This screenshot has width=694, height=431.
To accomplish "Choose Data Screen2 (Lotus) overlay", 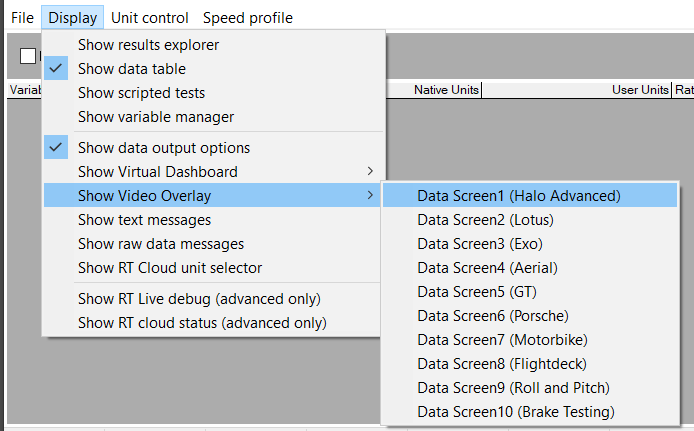I will pos(485,220).
